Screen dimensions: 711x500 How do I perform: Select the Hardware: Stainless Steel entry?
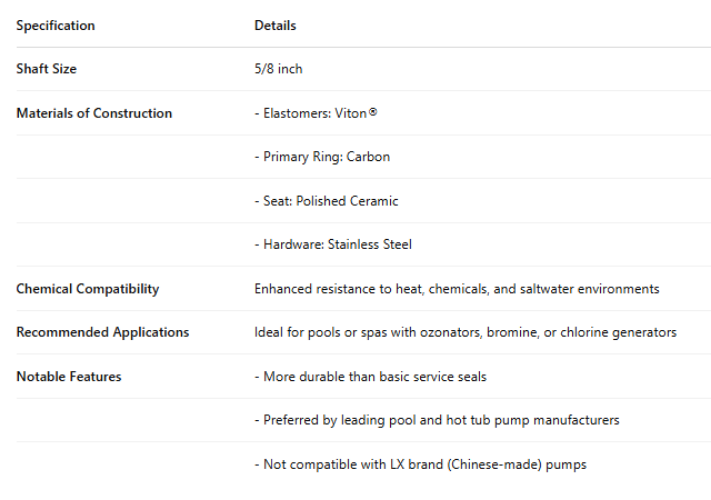click(333, 244)
